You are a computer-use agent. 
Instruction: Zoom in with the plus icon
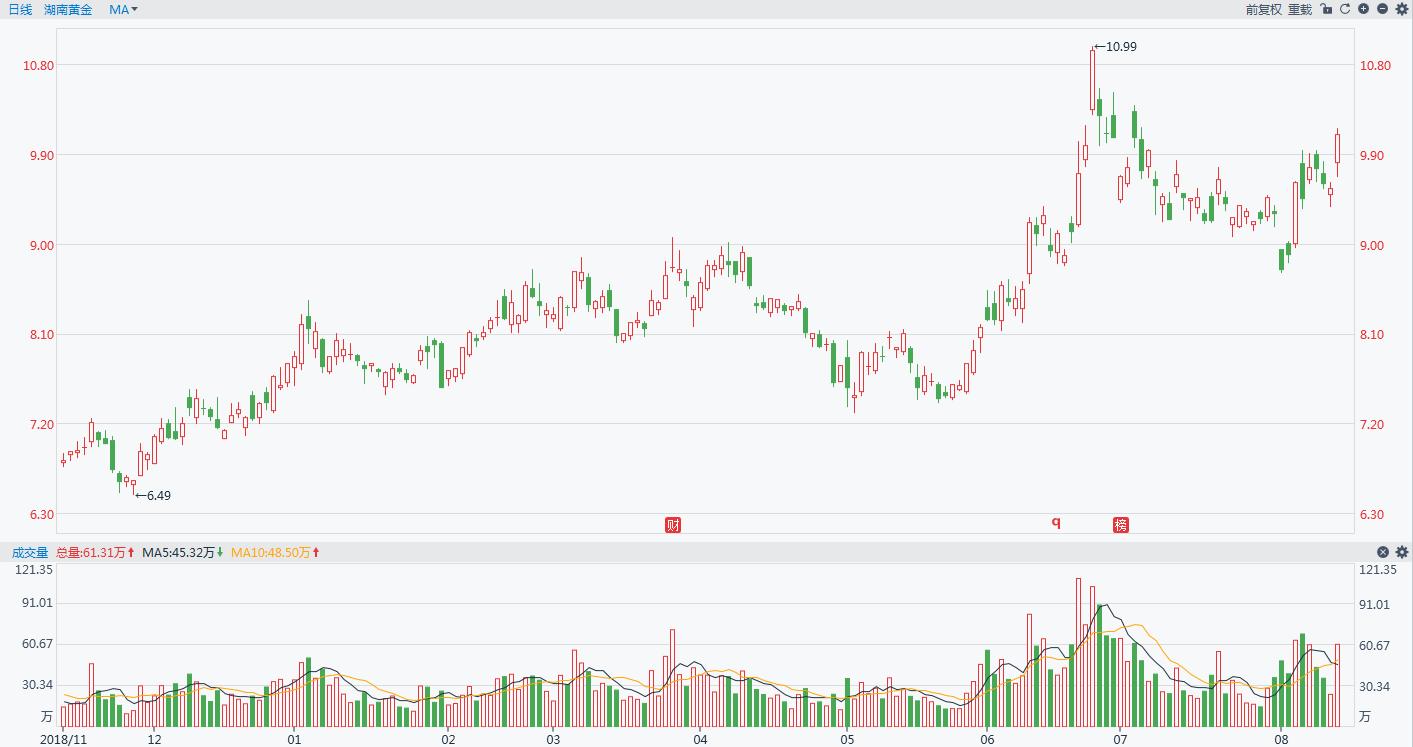1364,9
